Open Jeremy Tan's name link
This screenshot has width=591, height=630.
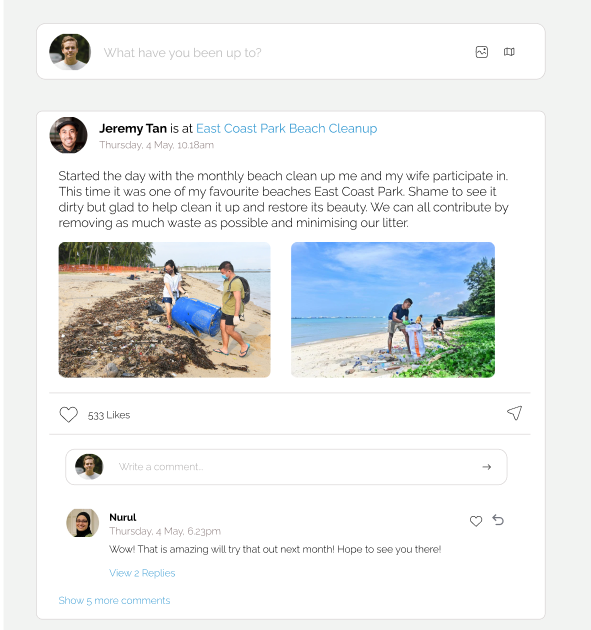coord(133,129)
